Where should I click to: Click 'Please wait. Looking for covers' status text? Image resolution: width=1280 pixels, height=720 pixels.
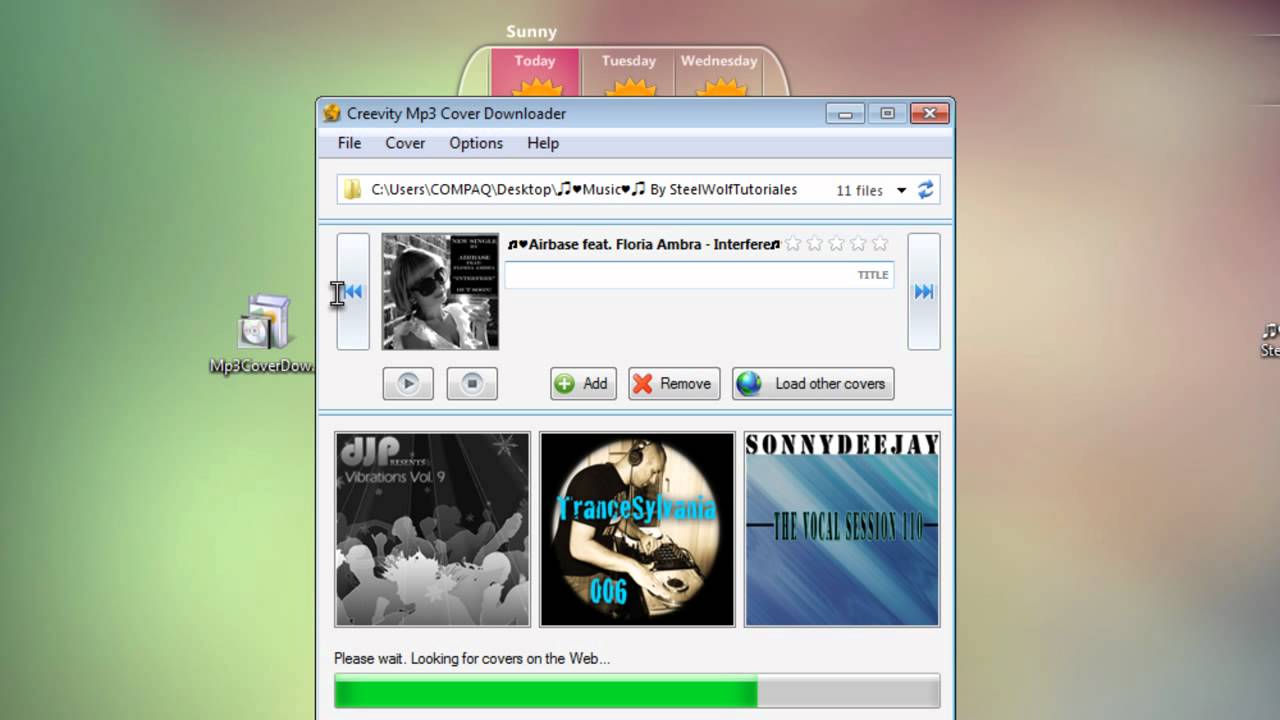click(x=472, y=658)
